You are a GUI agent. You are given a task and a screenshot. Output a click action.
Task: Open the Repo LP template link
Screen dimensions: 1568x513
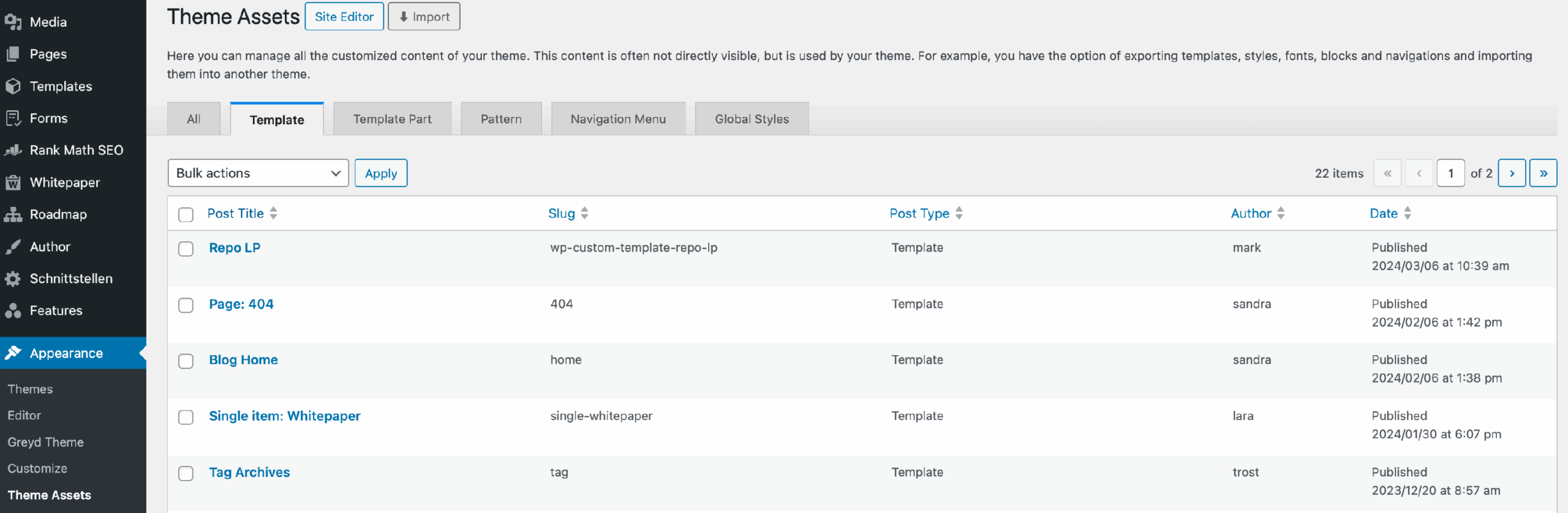coord(235,248)
